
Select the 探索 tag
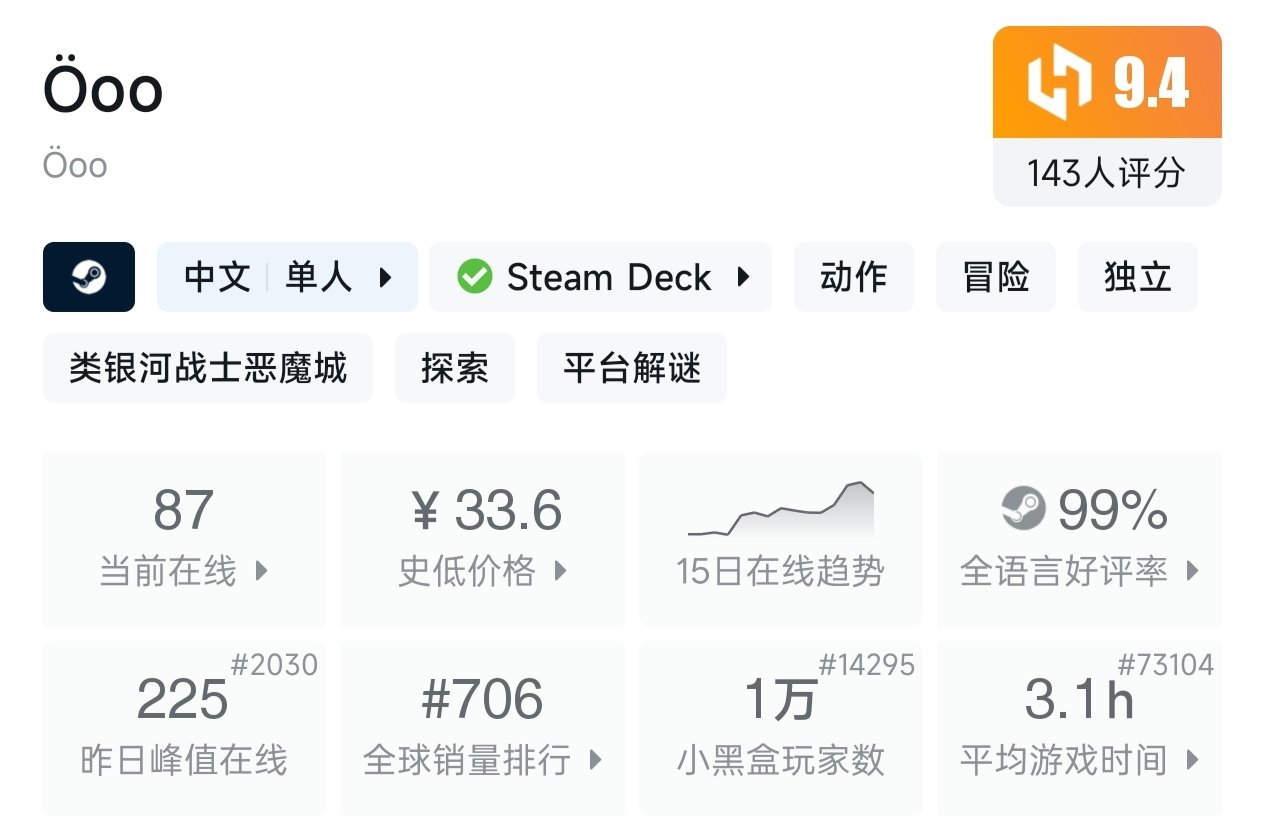[454, 369]
